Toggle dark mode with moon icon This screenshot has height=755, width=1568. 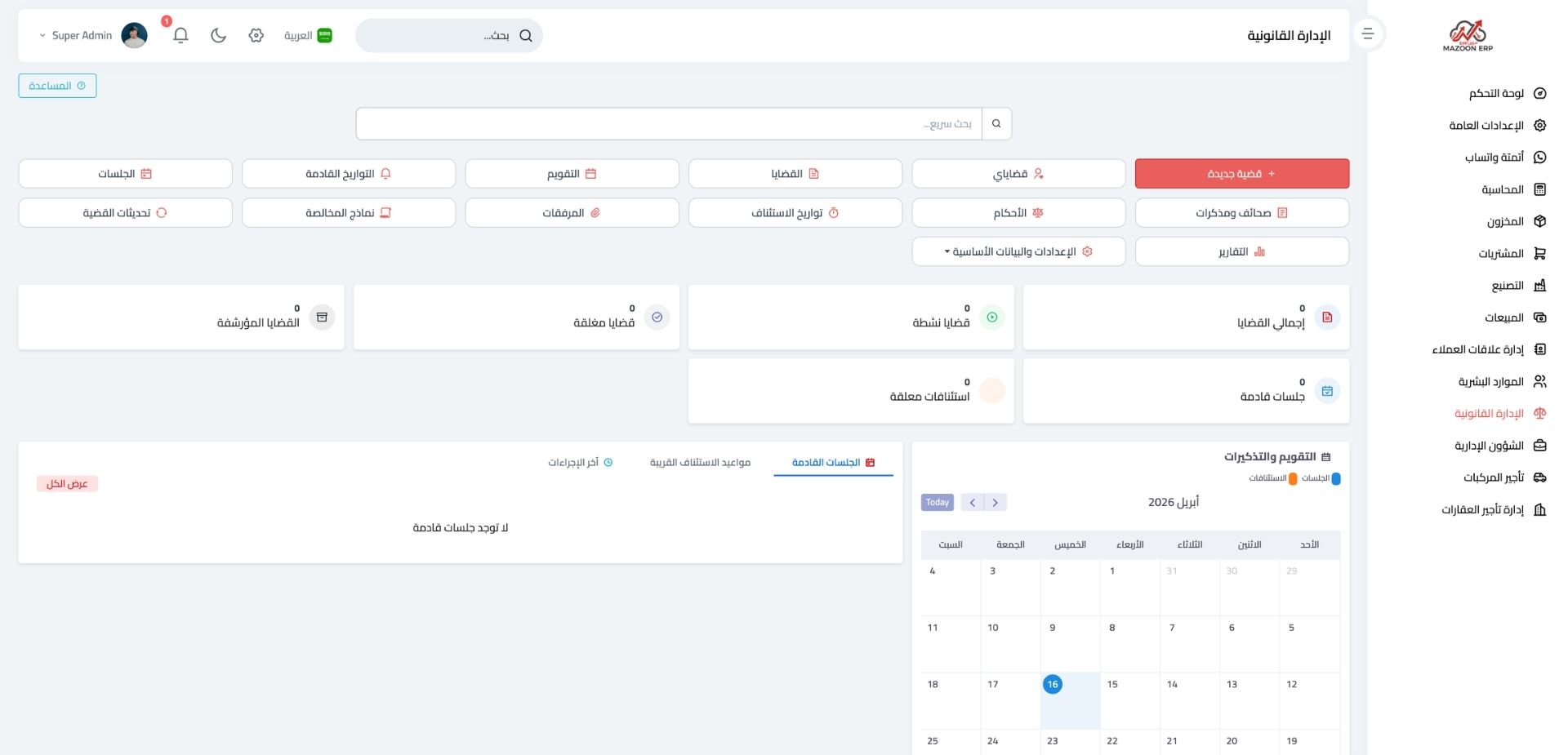218,35
